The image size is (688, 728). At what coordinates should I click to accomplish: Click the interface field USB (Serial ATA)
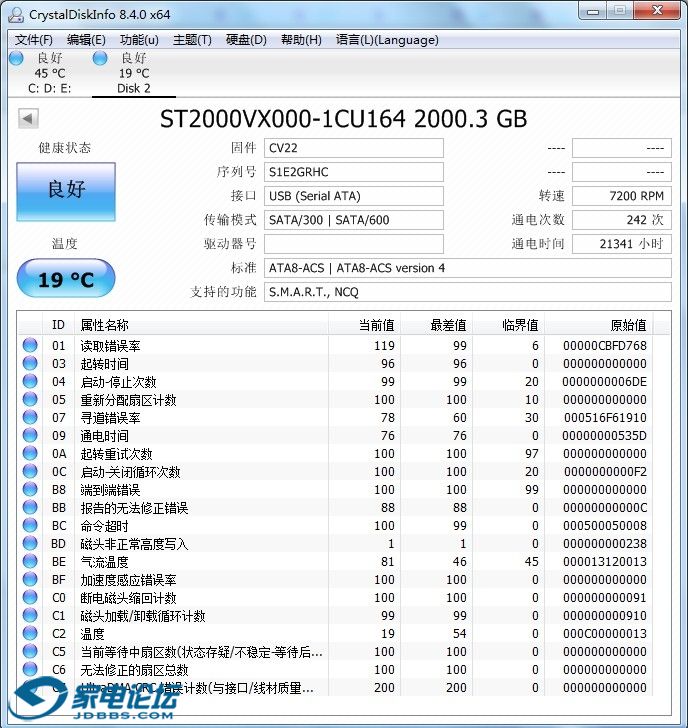[x=354, y=196]
